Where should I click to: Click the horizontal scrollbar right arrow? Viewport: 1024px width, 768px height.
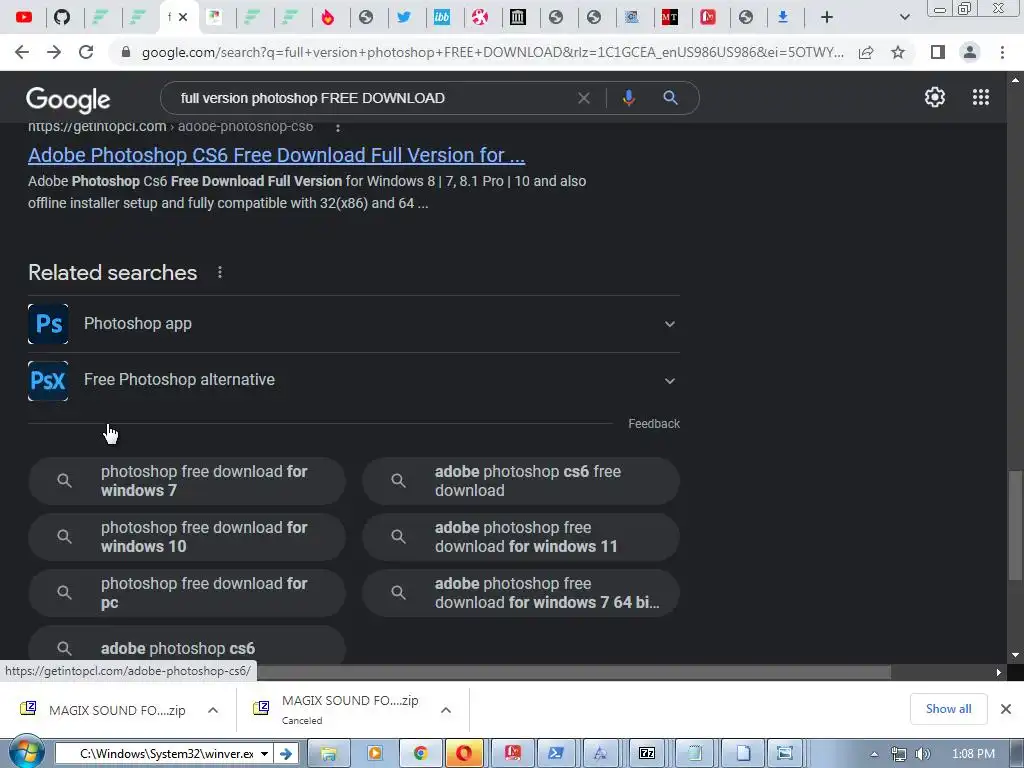(998, 672)
